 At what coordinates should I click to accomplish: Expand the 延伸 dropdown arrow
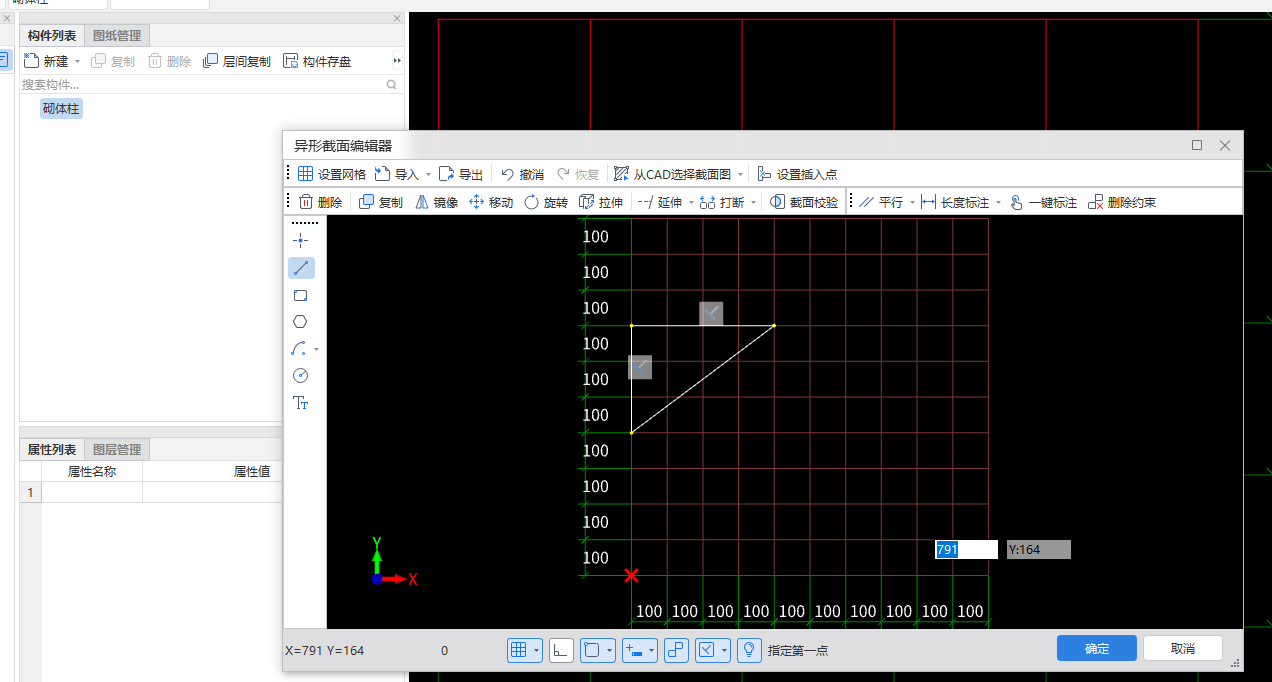pyautogui.click(x=691, y=202)
